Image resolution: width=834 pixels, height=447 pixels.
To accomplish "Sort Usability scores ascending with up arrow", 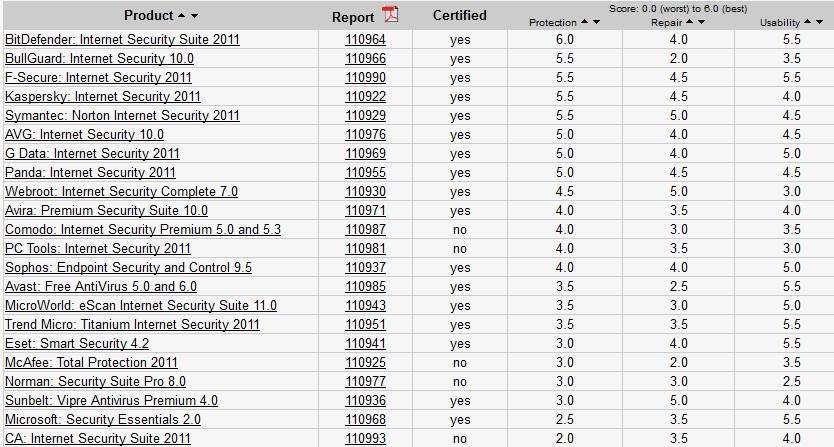I will (x=808, y=22).
